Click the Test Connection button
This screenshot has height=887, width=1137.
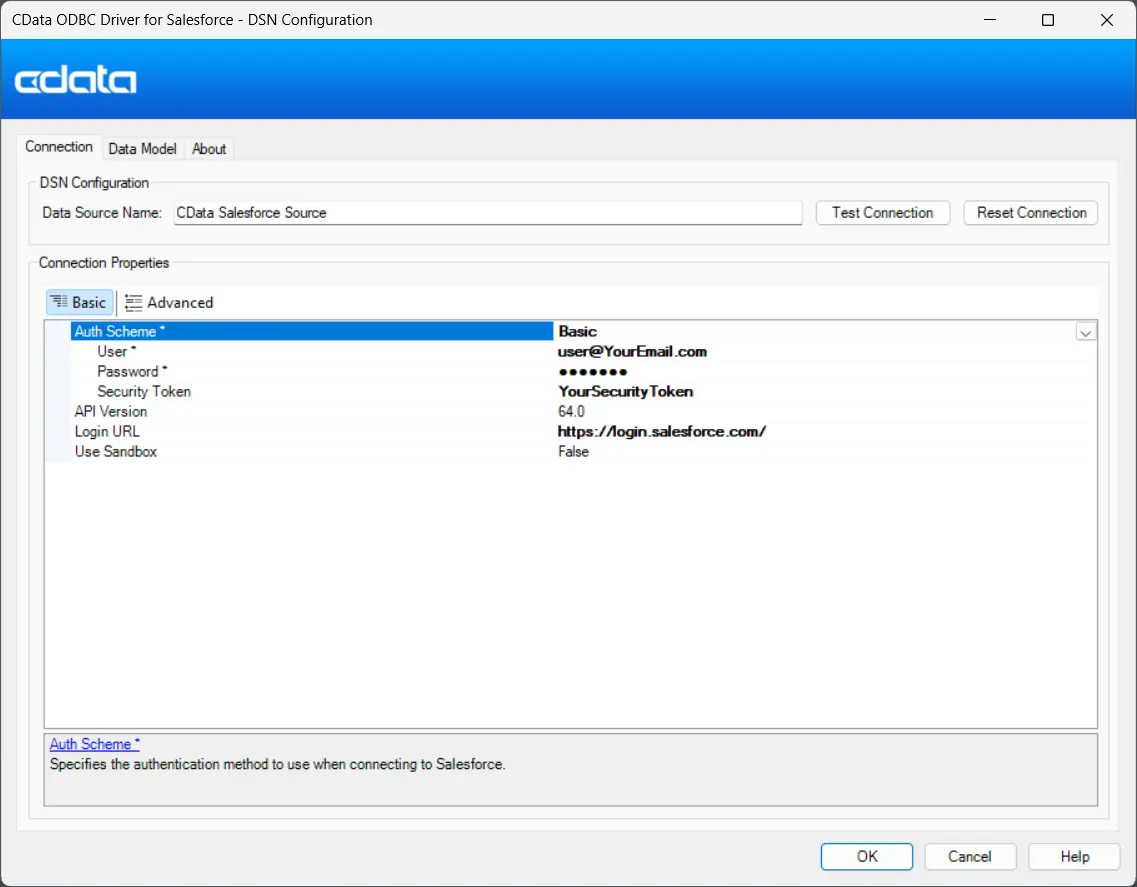coord(882,213)
